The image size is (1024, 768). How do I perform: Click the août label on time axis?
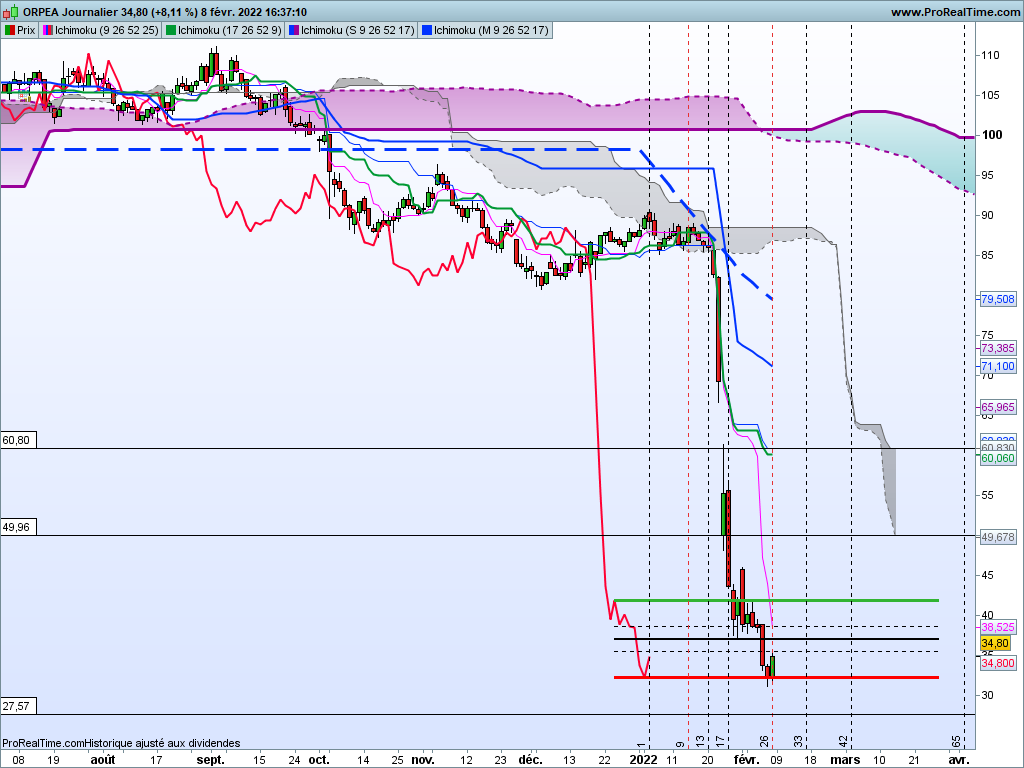tap(103, 760)
